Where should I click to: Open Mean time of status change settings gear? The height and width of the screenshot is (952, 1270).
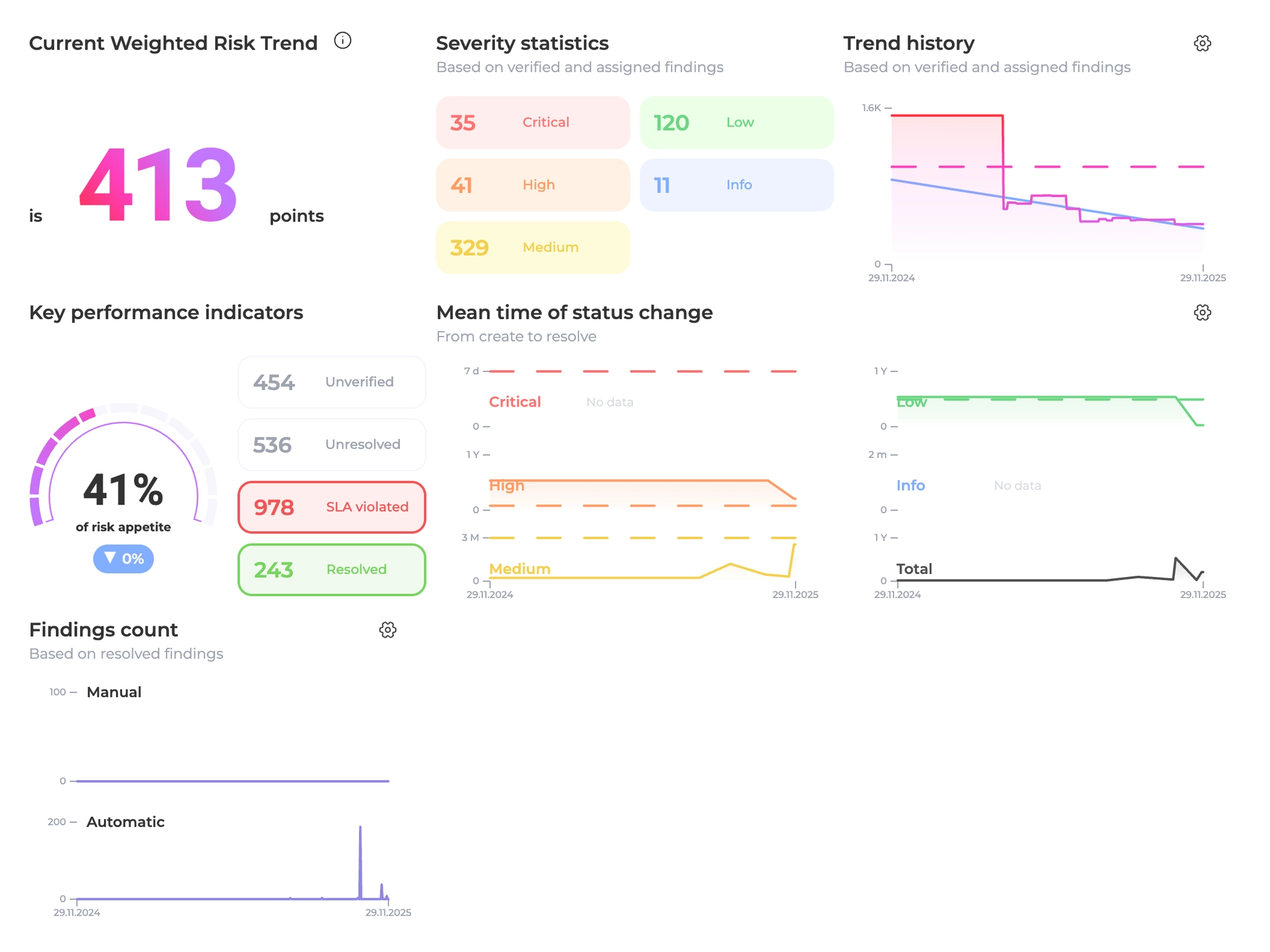(x=1202, y=312)
